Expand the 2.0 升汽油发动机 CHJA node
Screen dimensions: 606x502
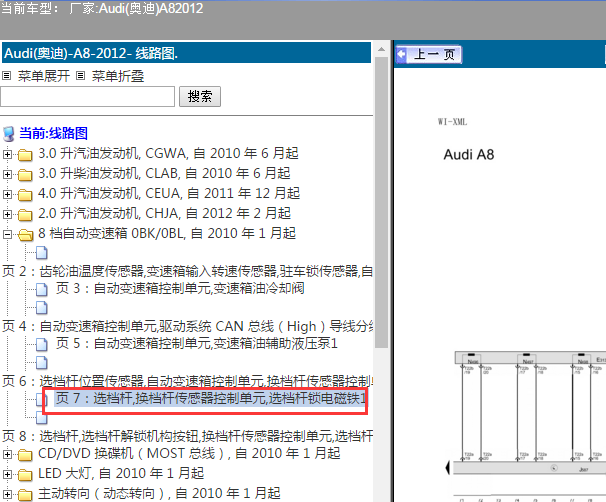tap(7, 214)
